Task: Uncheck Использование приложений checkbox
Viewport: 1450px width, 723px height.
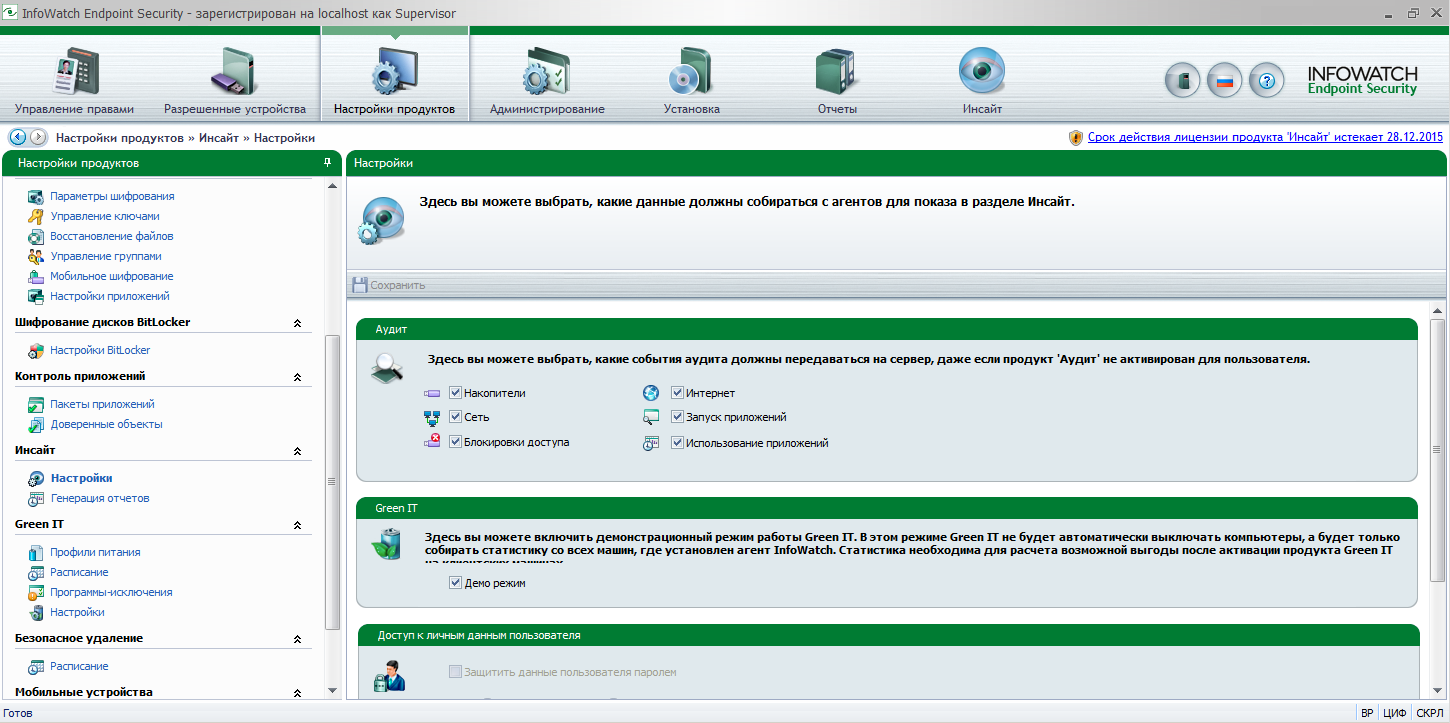Action: point(677,443)
